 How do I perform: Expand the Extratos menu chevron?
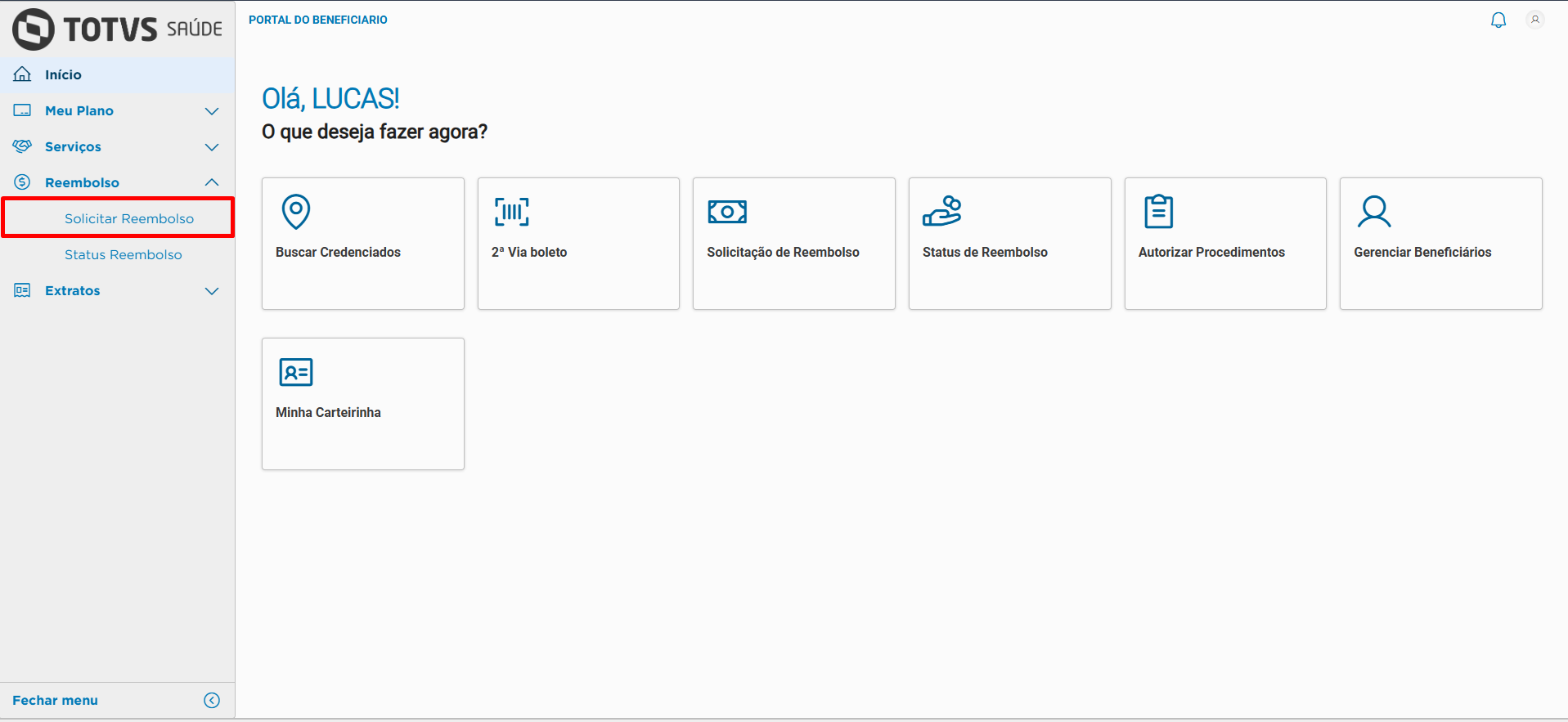[212, 291]
